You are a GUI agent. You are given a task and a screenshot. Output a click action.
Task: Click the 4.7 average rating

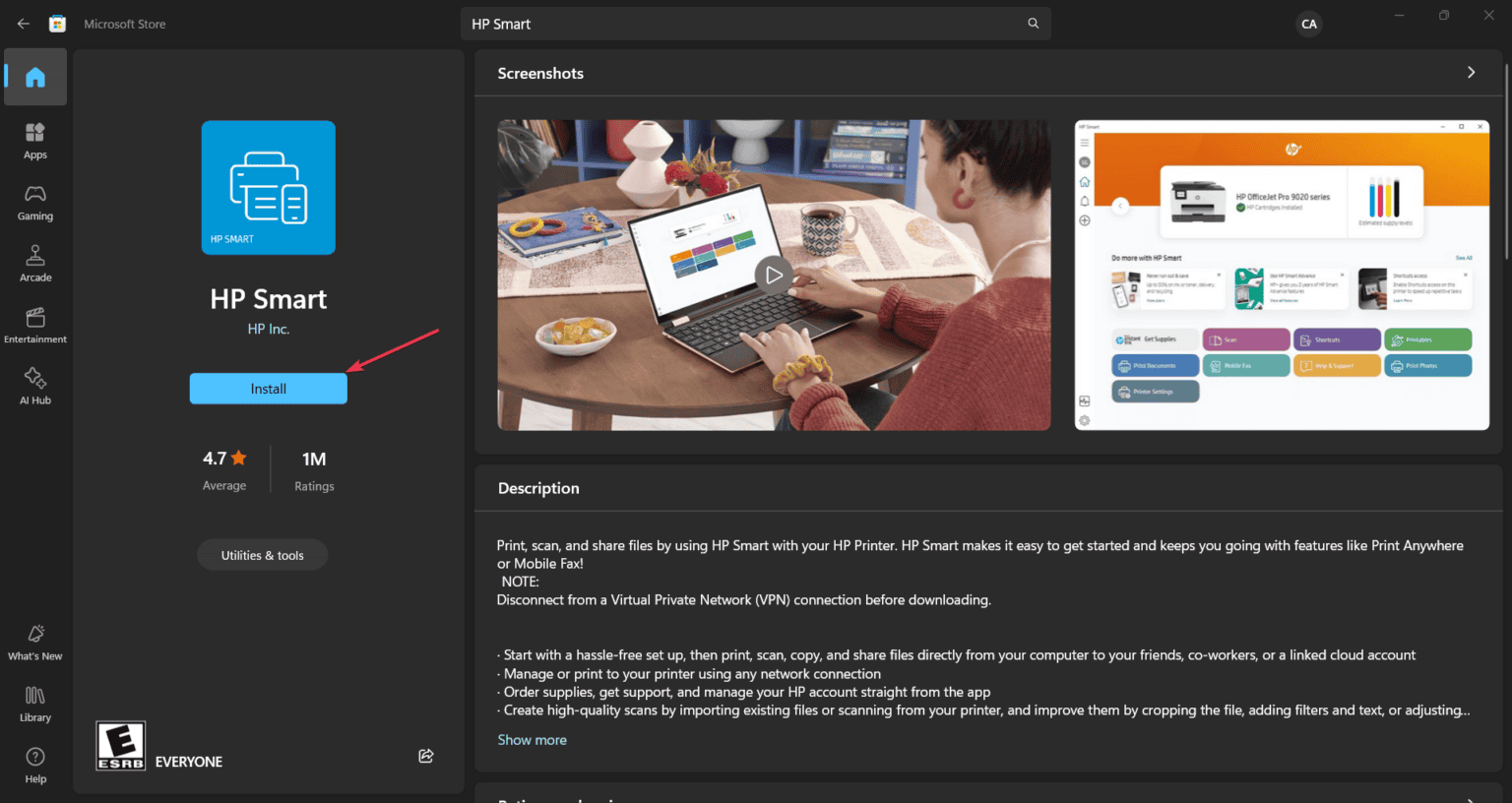coord(224,470)
